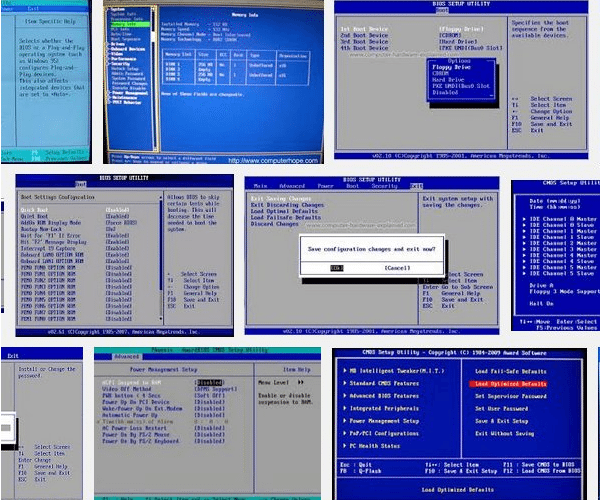This screenshot has height=500, width=600.
Task: Click [DPMS Support] value of Video Off Method
Action: [216, 389]
